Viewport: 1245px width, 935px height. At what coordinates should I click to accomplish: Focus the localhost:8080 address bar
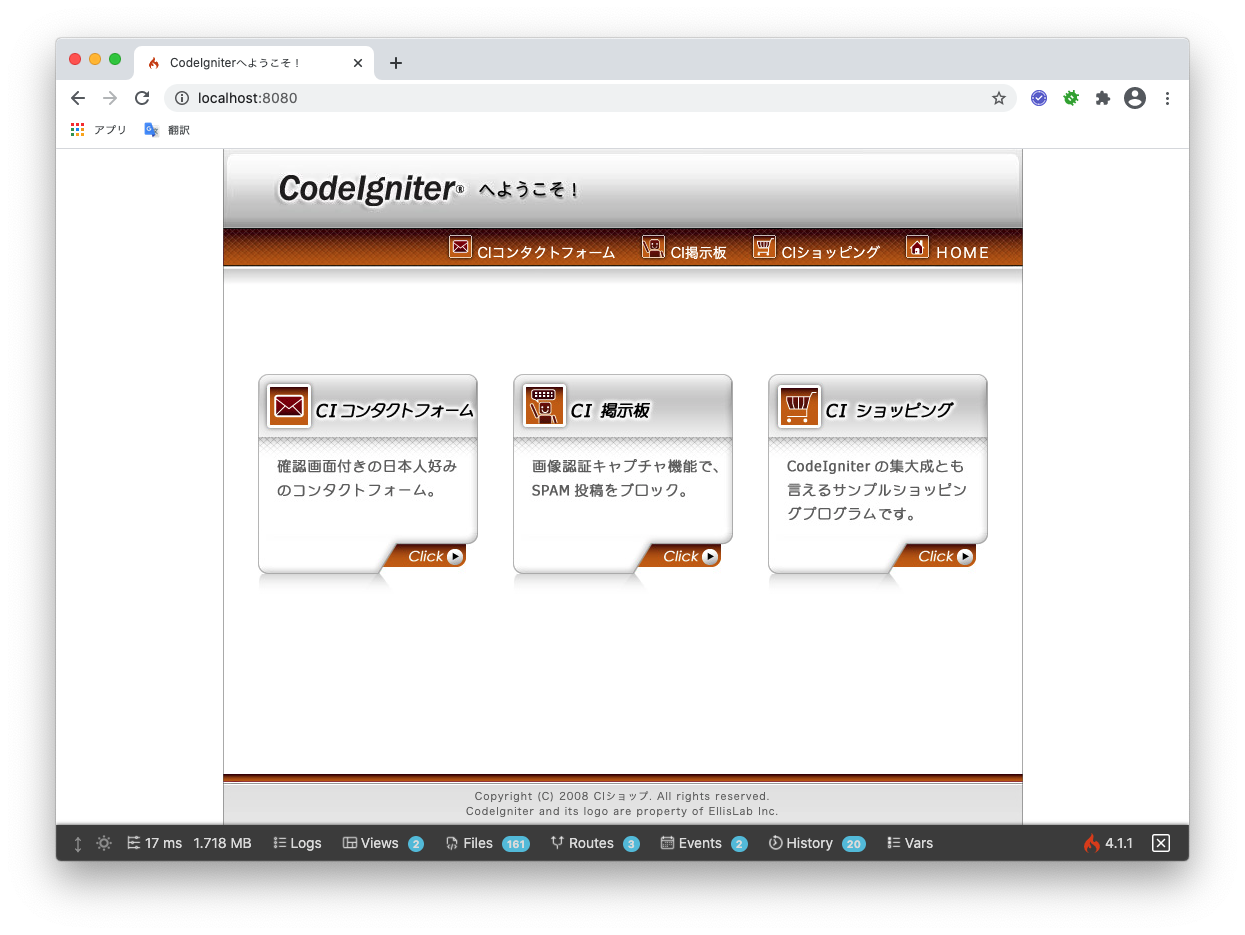pyautogui.click(x=590, y=98)
